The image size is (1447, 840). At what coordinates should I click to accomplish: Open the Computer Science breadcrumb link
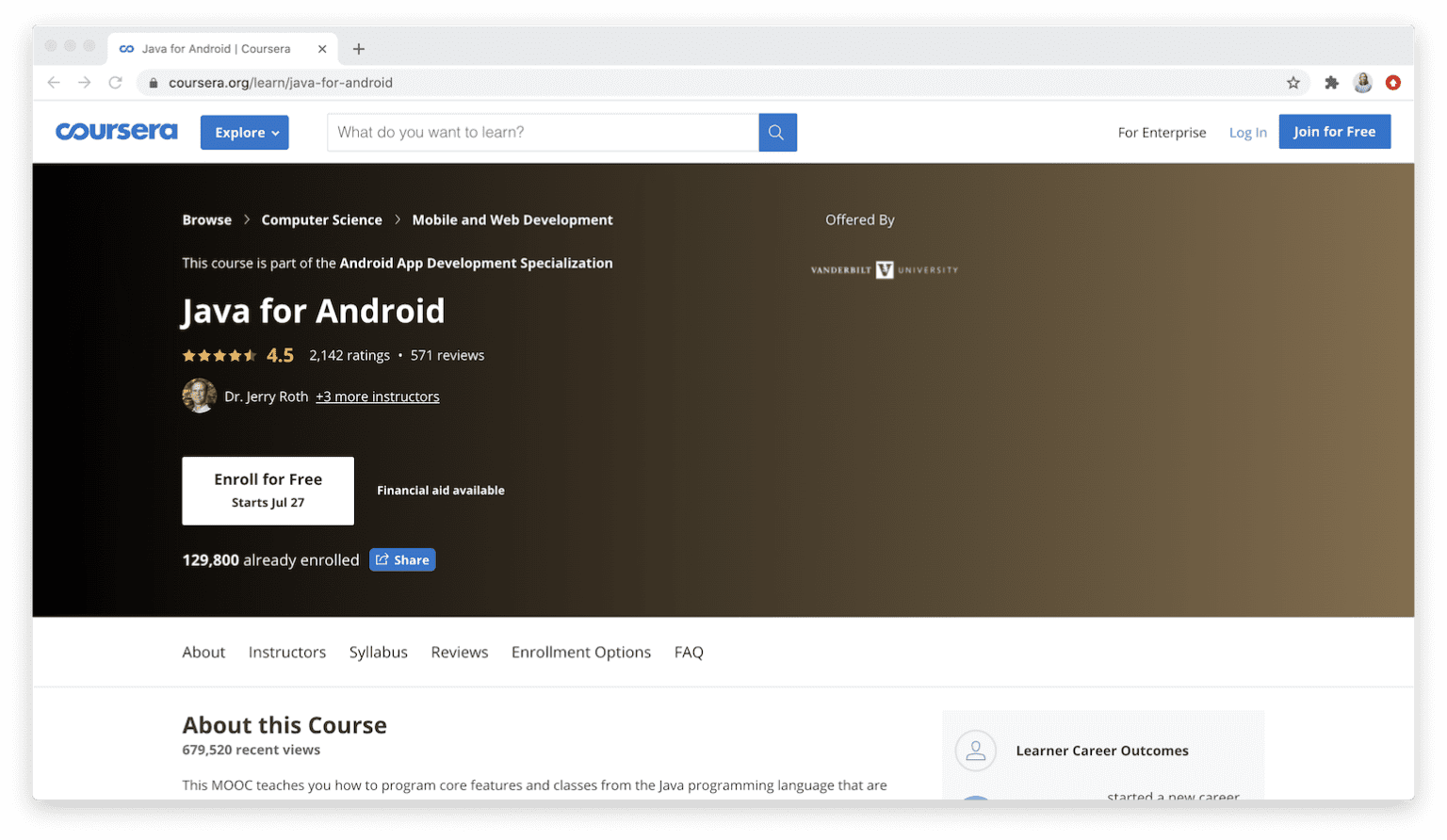[x=321, y=219]
